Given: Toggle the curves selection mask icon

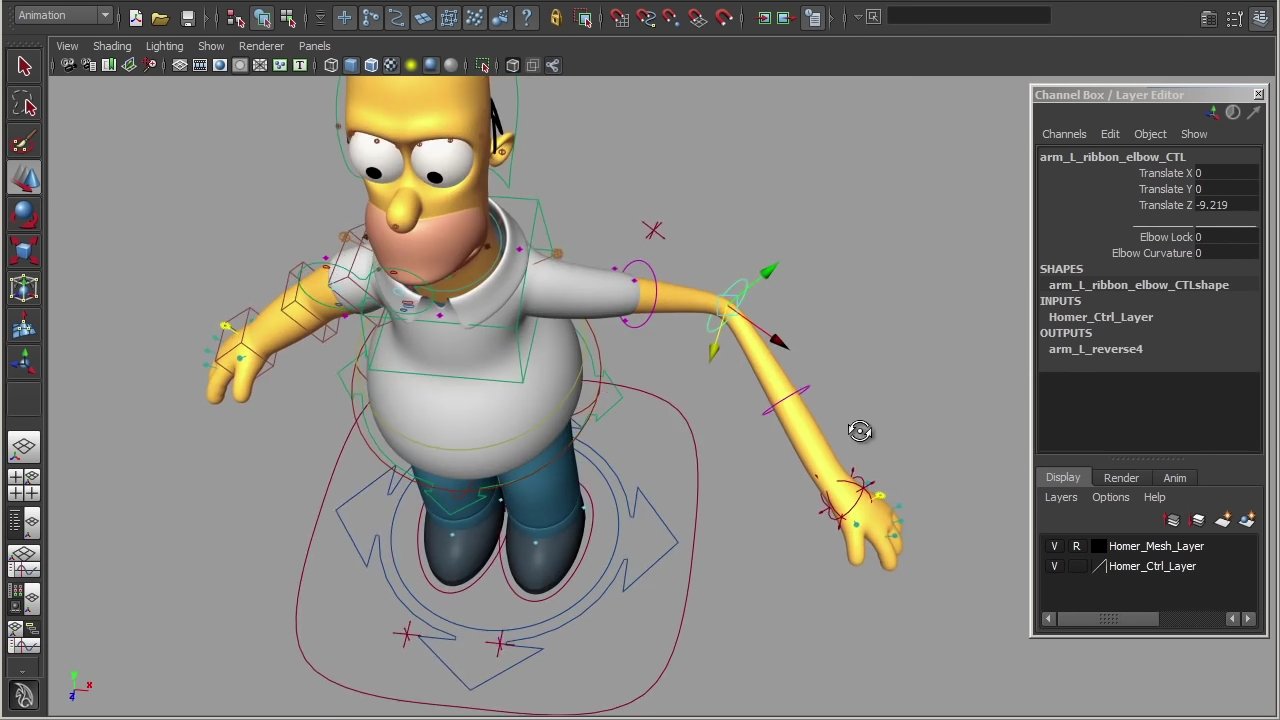Looking at the screenshot, I should click(x=396, y=17).
